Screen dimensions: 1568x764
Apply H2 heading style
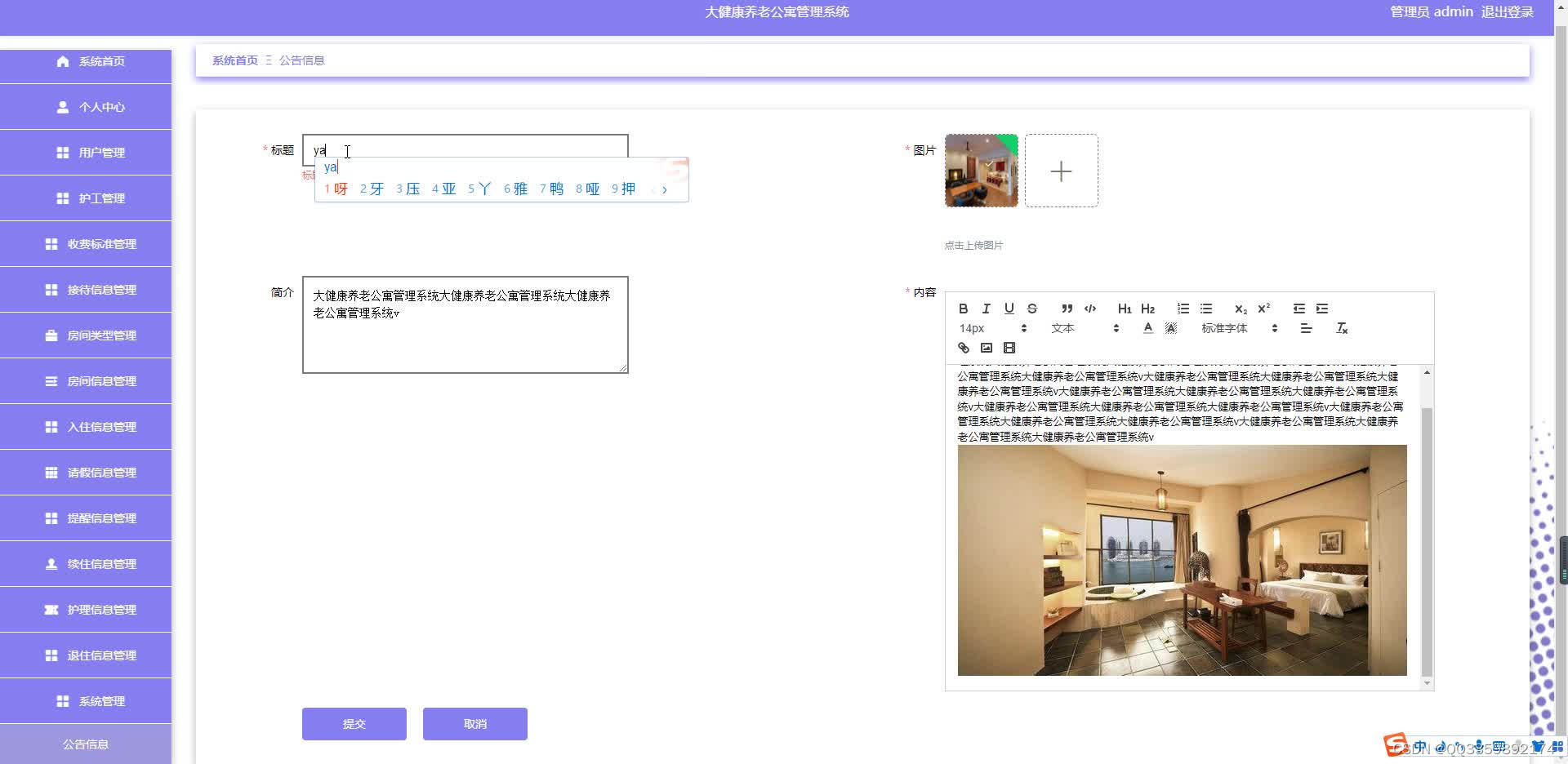(1147, 309)
